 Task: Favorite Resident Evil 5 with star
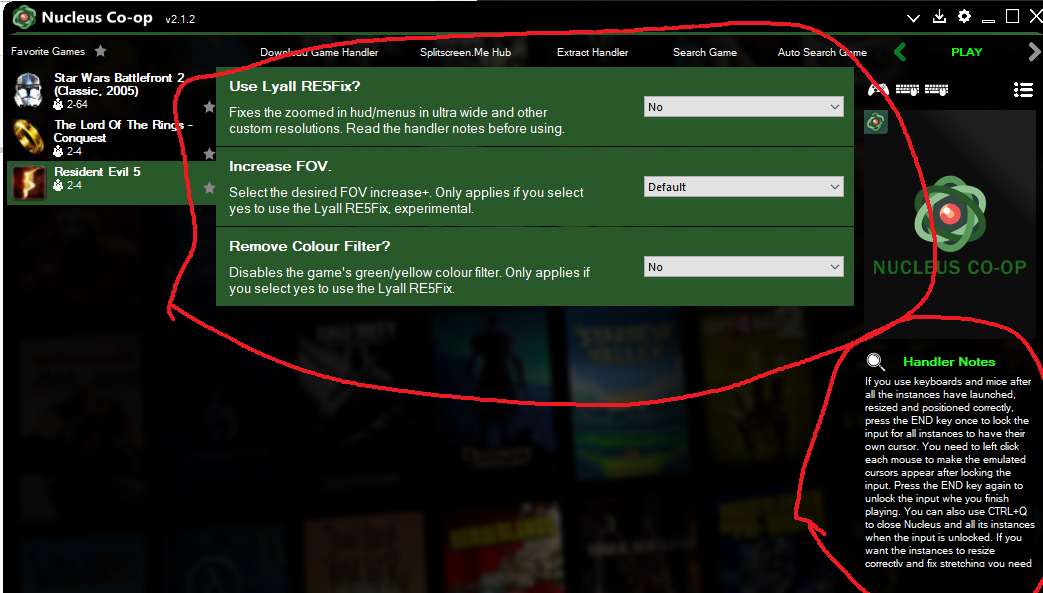point(209,188)
